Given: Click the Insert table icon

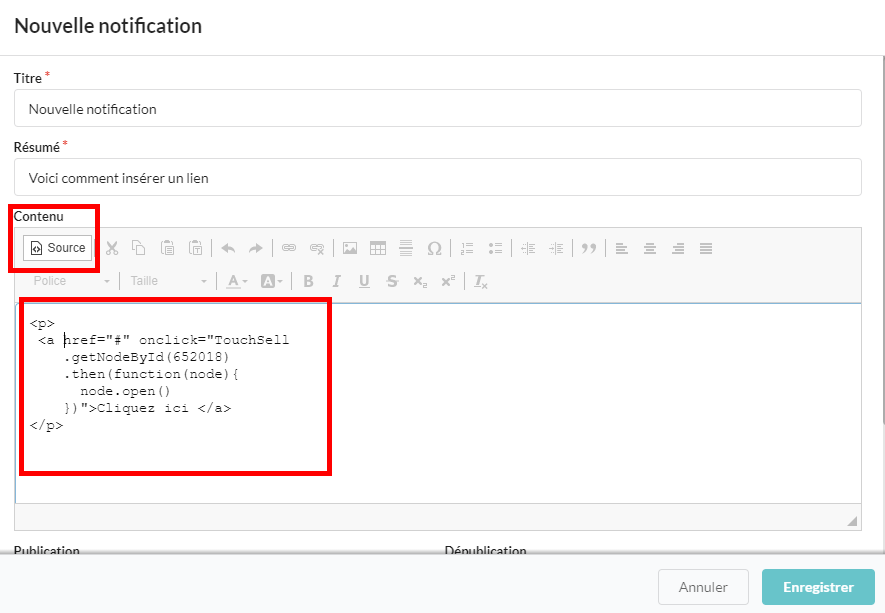Looking at the screenshot, I should point(378,248).
